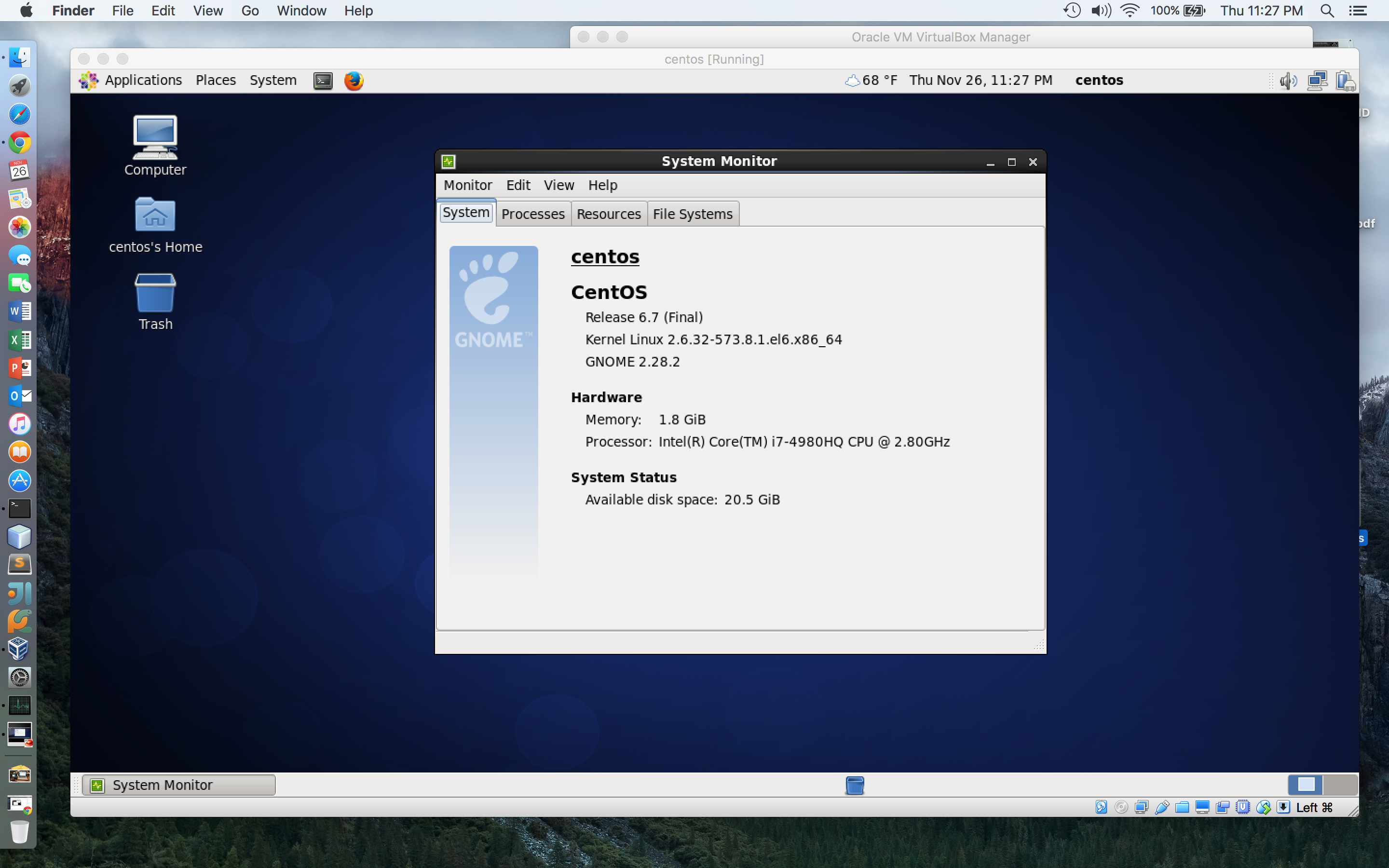Open the System menu in GNOME panel

pyautogui.click(x=273, y=81)
